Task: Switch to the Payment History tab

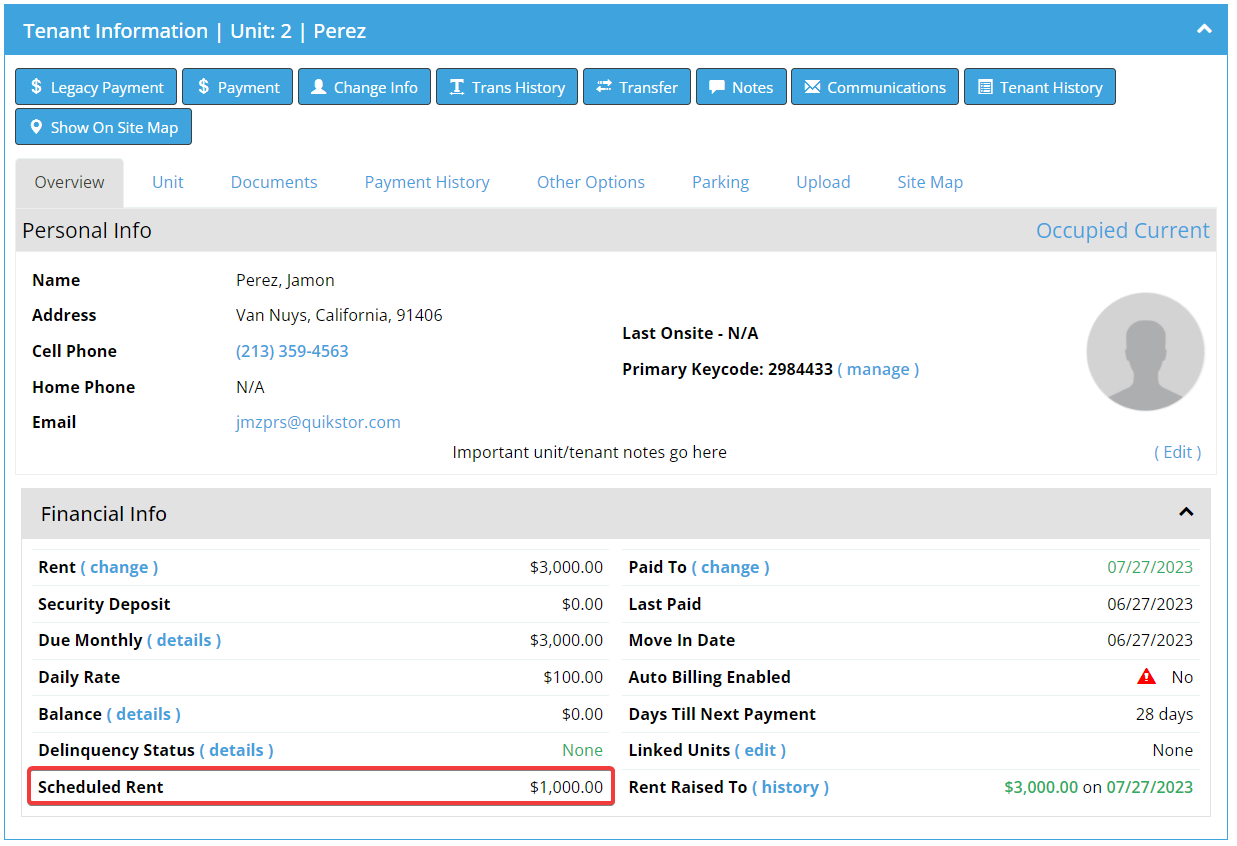Action: pos(427,182)
